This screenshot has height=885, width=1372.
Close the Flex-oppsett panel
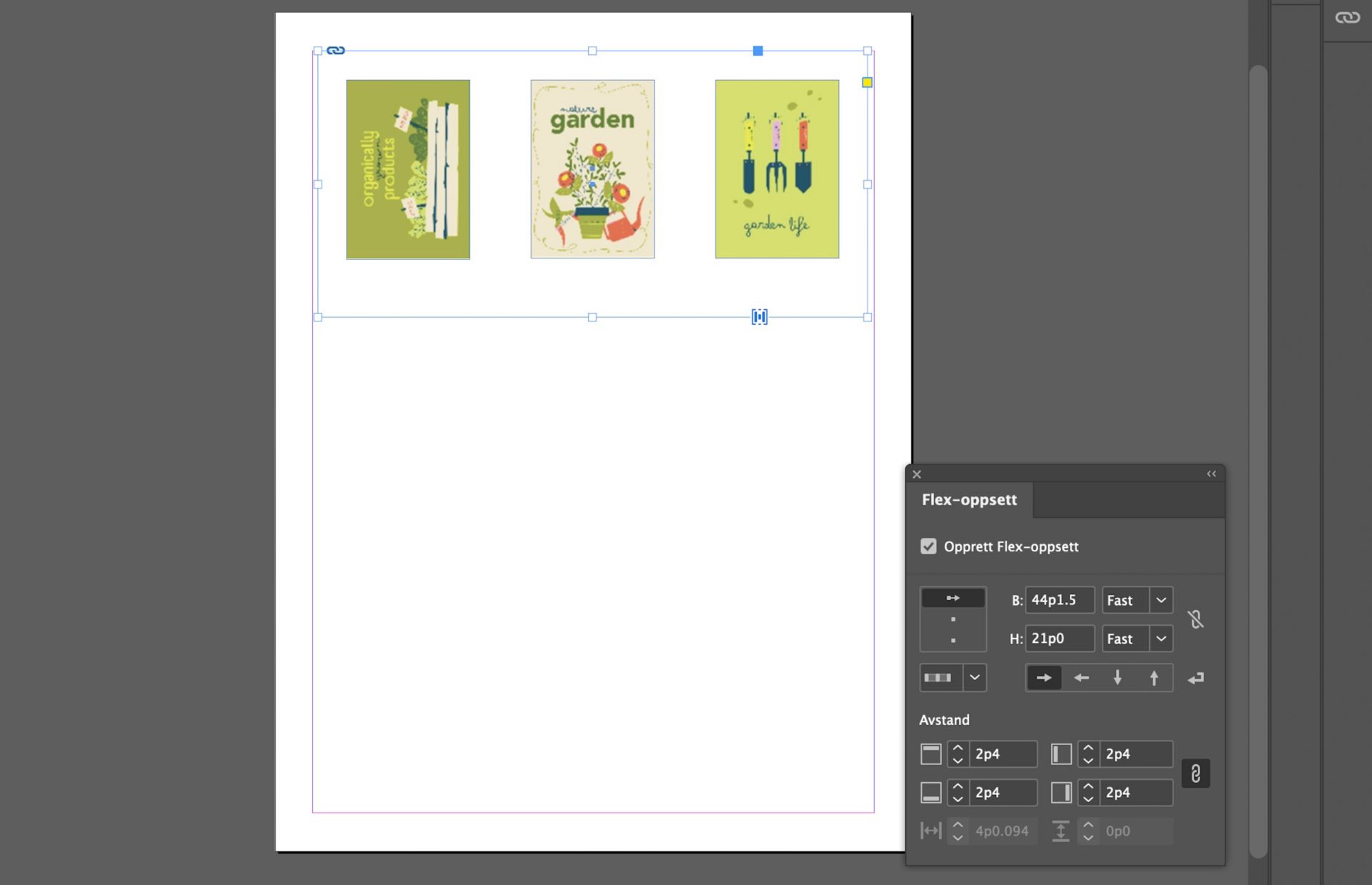coord(916,474)
